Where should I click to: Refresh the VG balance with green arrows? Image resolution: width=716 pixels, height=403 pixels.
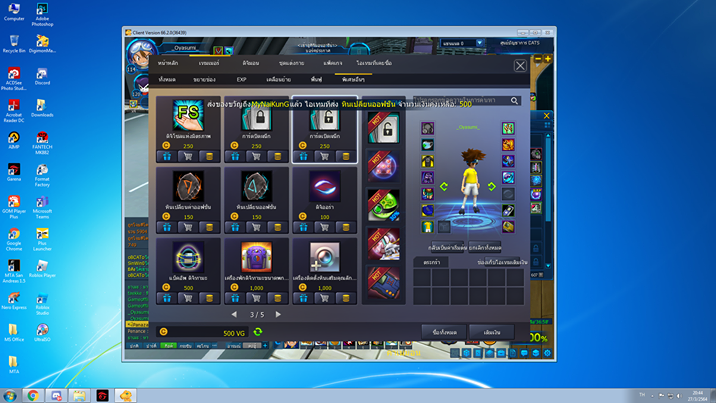pyautogui.click(x=258, y=332)
